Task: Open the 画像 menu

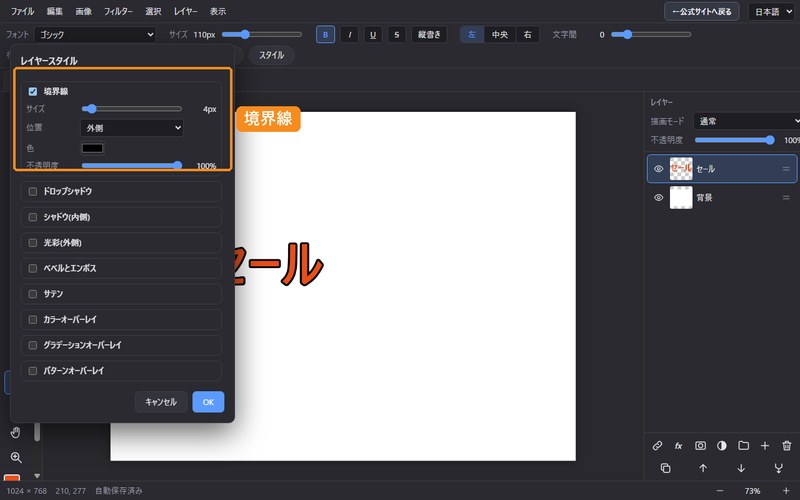Action: click(x=83, y=11)
